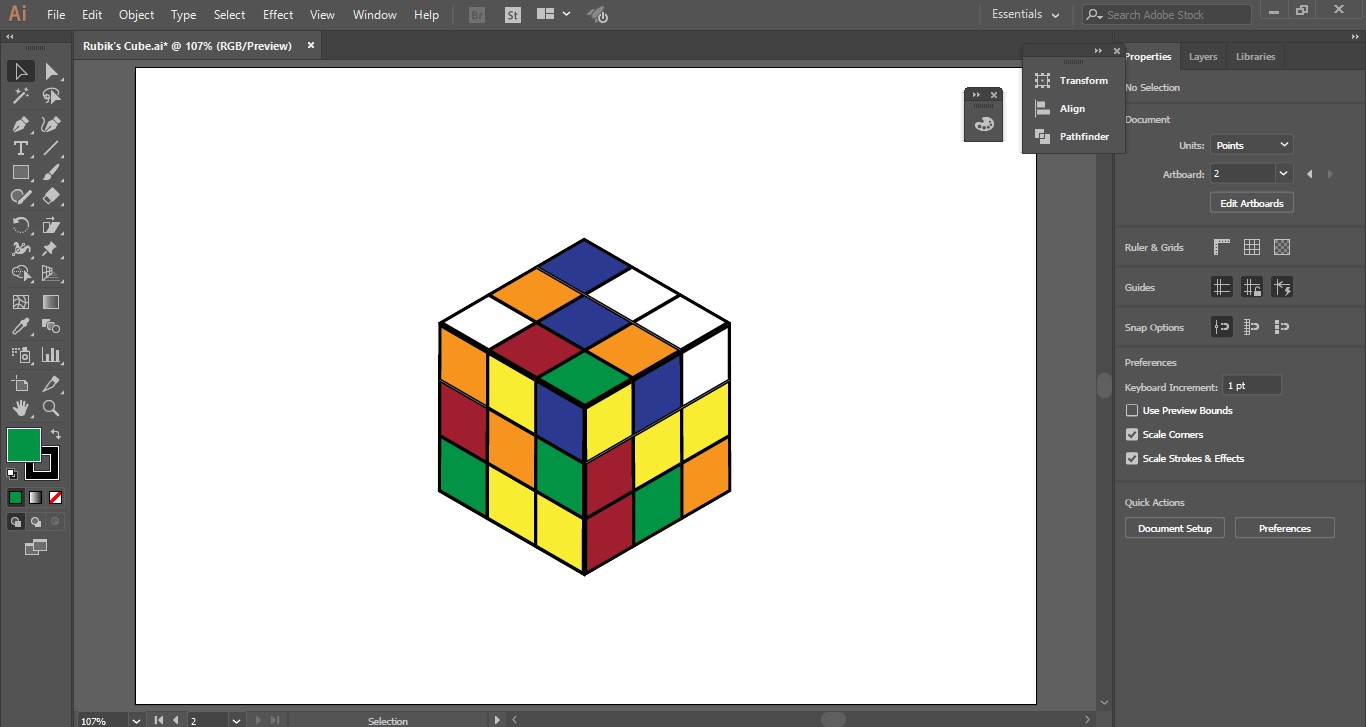The width and height of the screenshot is (1366, 727).
Task: Open the artboard navigation dropdown in status bar
Action: pyautogui.click(x=236, y=720)
